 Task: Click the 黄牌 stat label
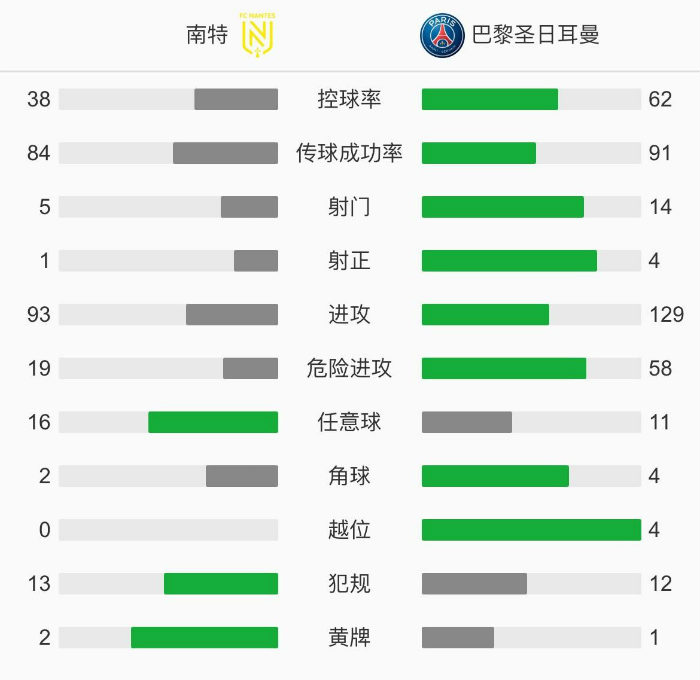point(349,637)
